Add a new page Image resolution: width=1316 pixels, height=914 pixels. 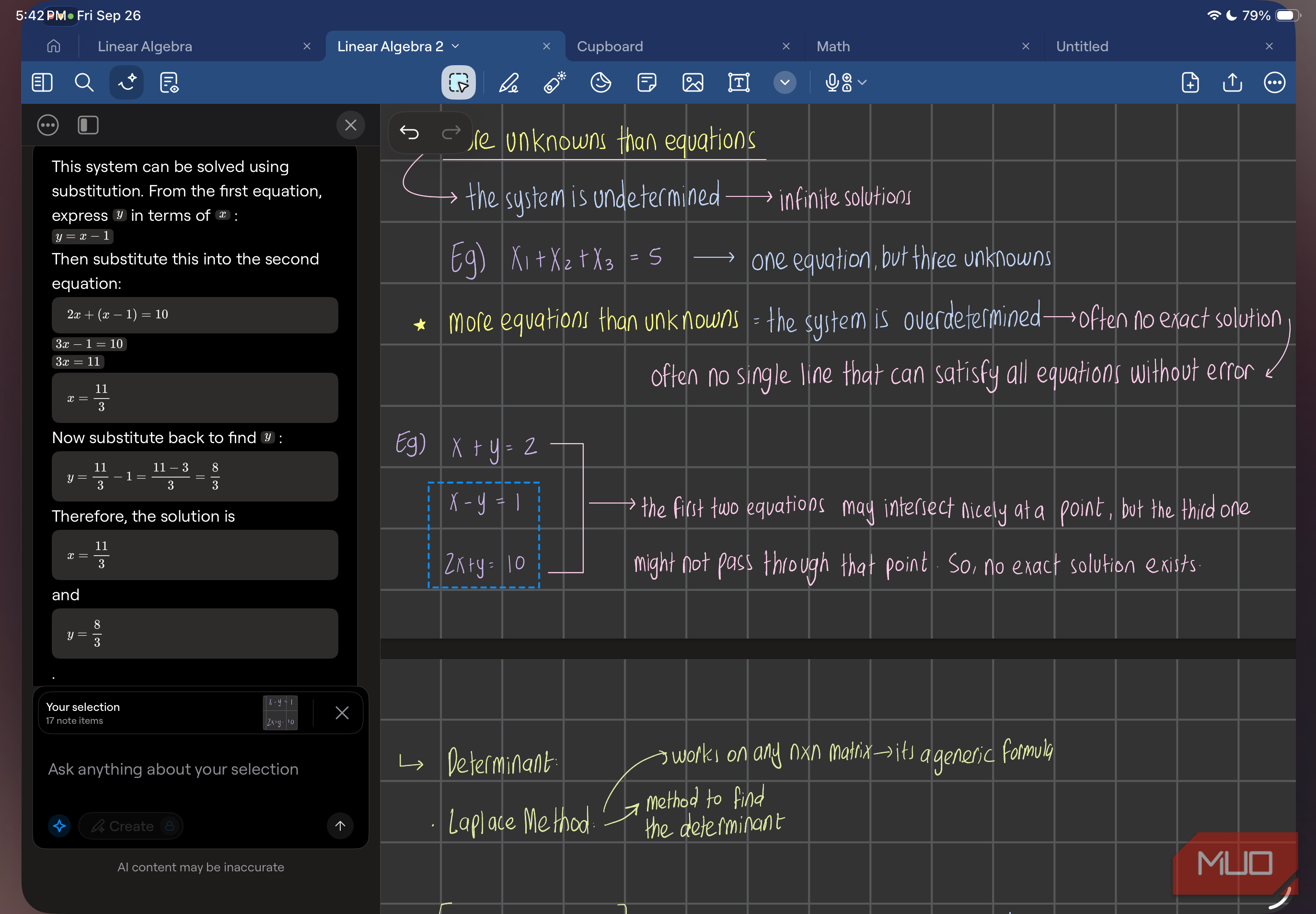click(1190, 82)
